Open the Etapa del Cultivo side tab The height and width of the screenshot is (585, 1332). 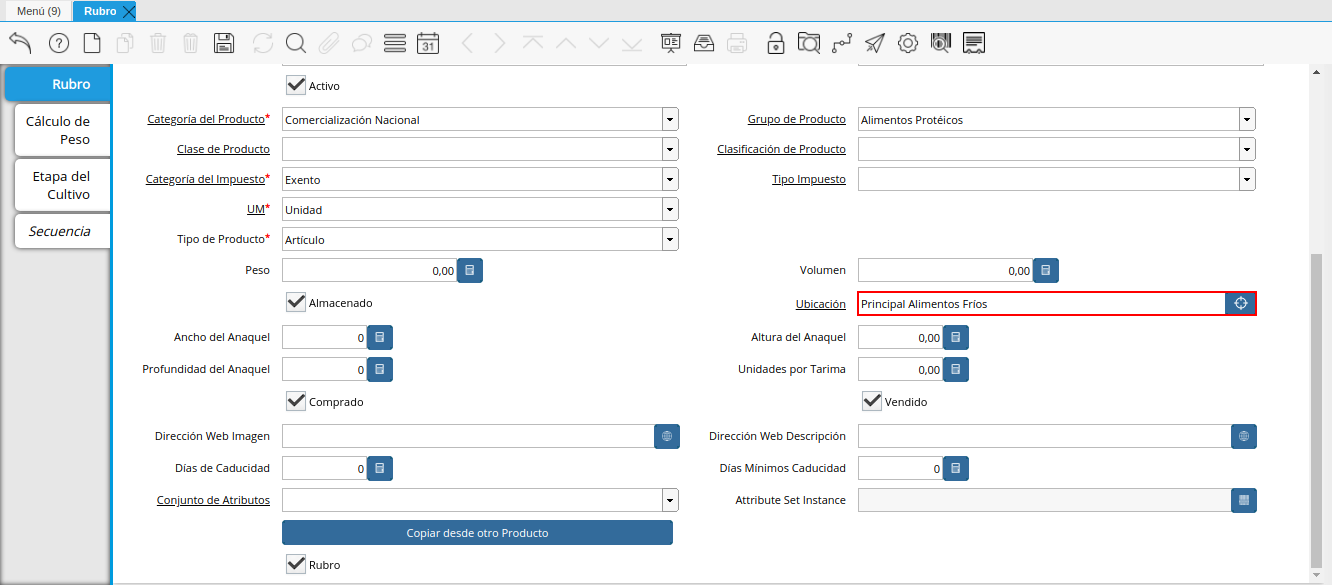click(x=62, y=185)
